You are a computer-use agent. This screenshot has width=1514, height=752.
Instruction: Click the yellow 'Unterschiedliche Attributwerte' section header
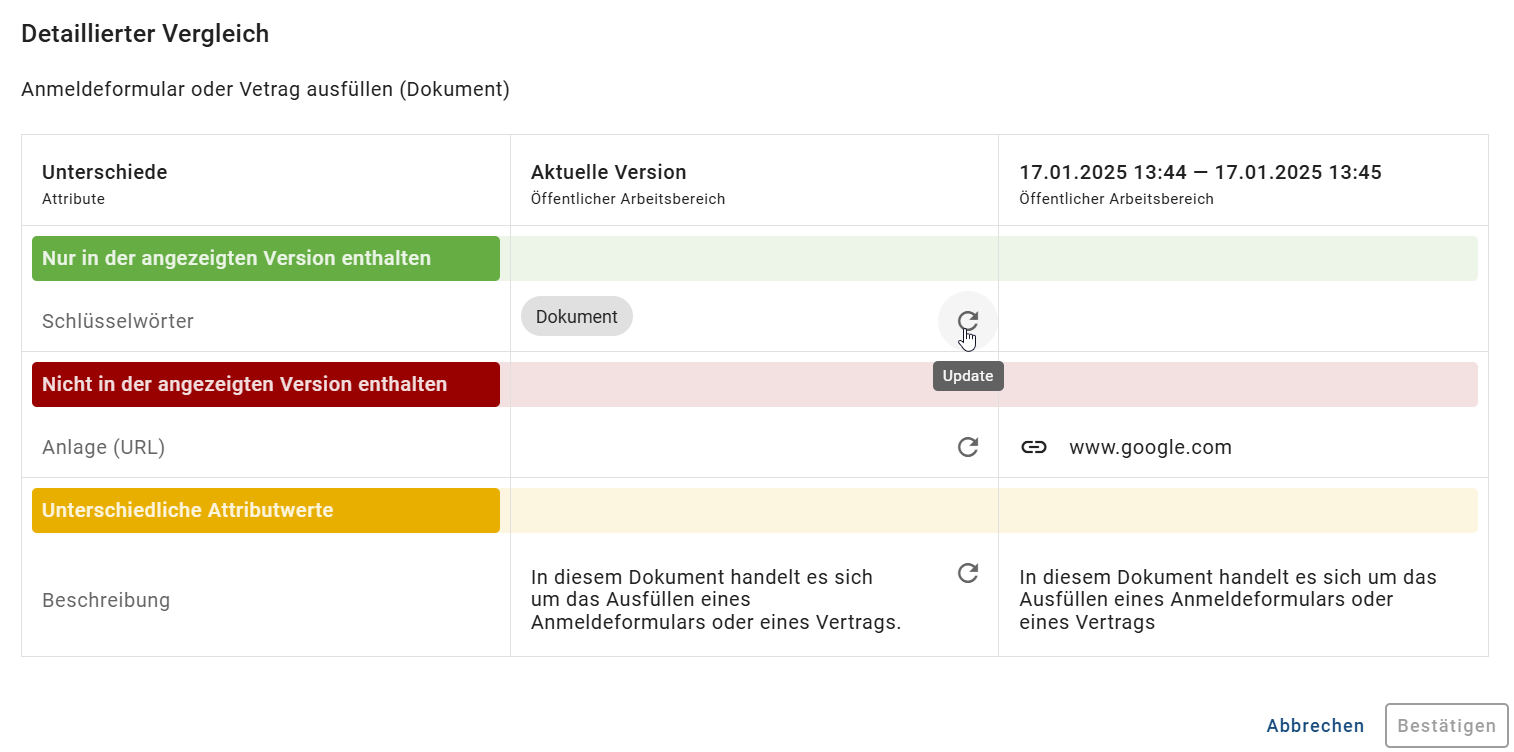click(265, 510)
